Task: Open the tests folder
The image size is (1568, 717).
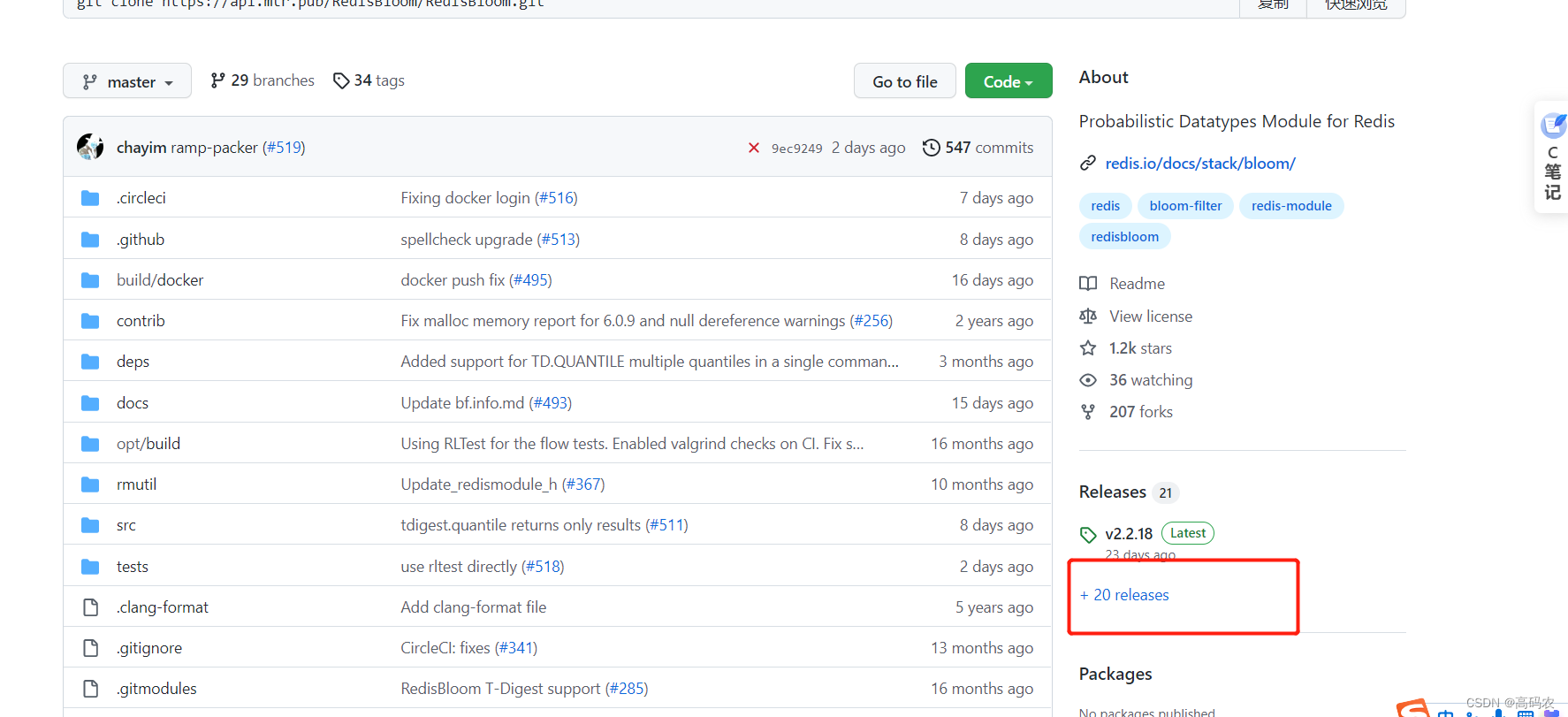Action: pyautogui.click(x=133, y=567)
